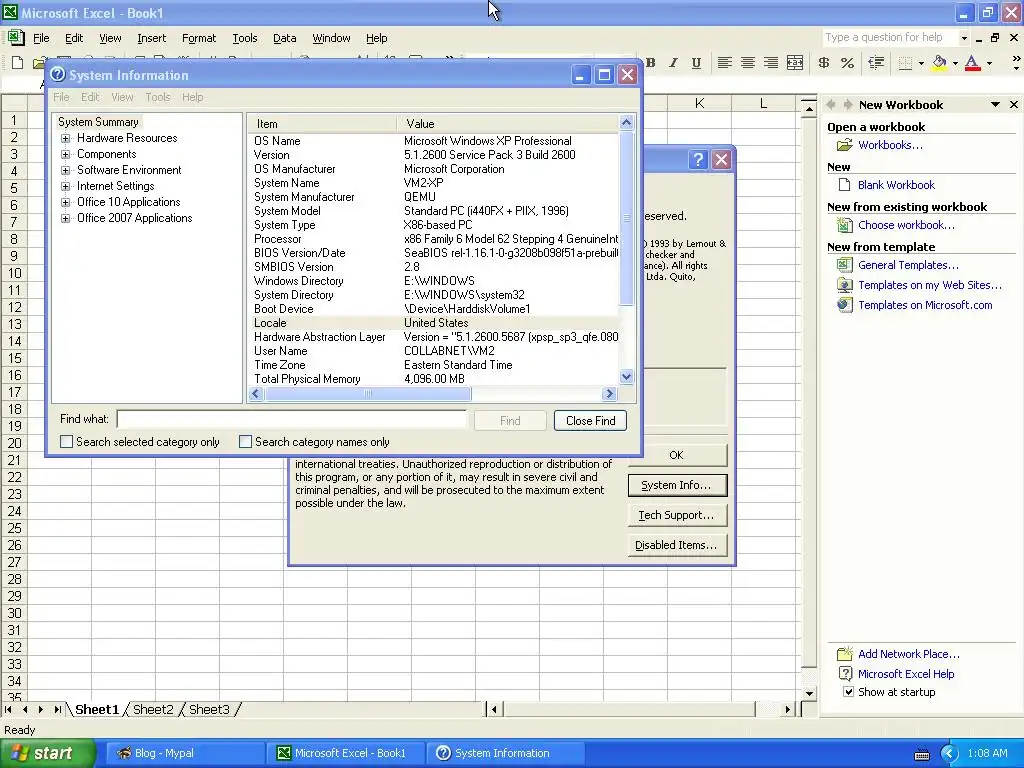1024x768 pixels.
Task: Align cell text left
Action: tap(724, 63)
